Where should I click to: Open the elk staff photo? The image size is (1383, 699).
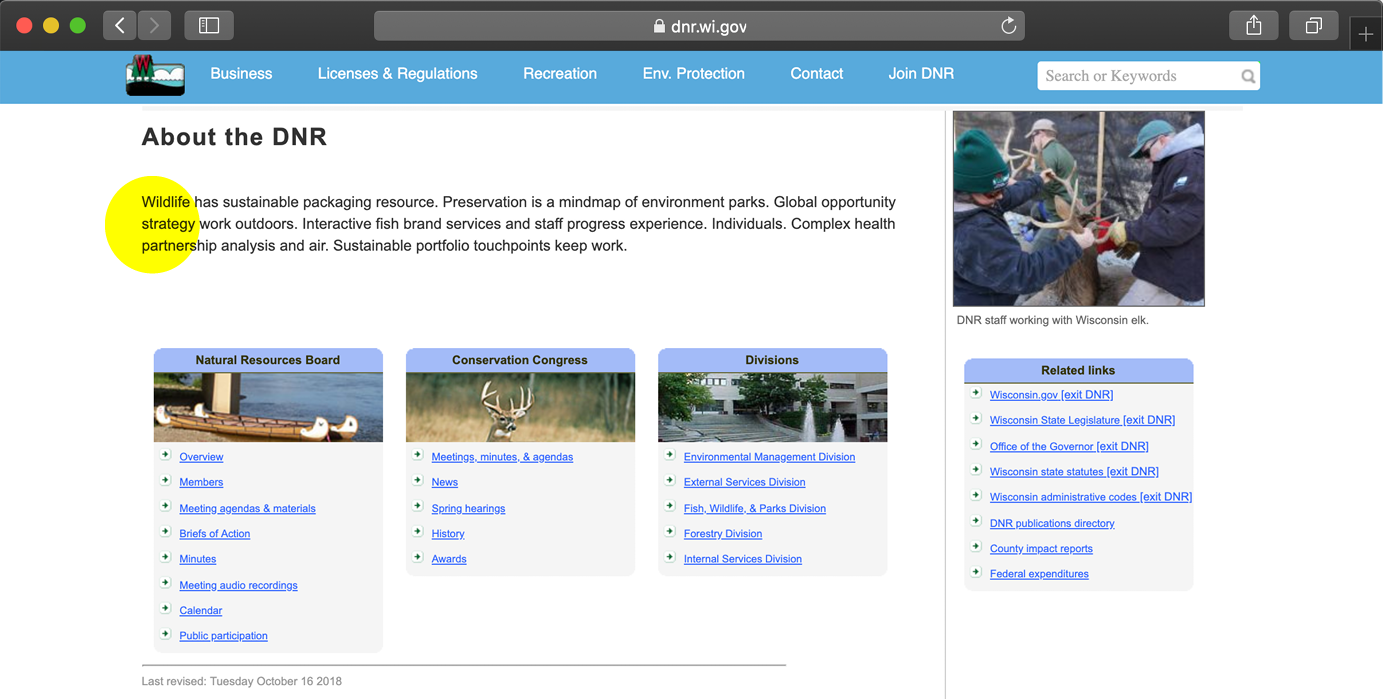click(1079, 209)
